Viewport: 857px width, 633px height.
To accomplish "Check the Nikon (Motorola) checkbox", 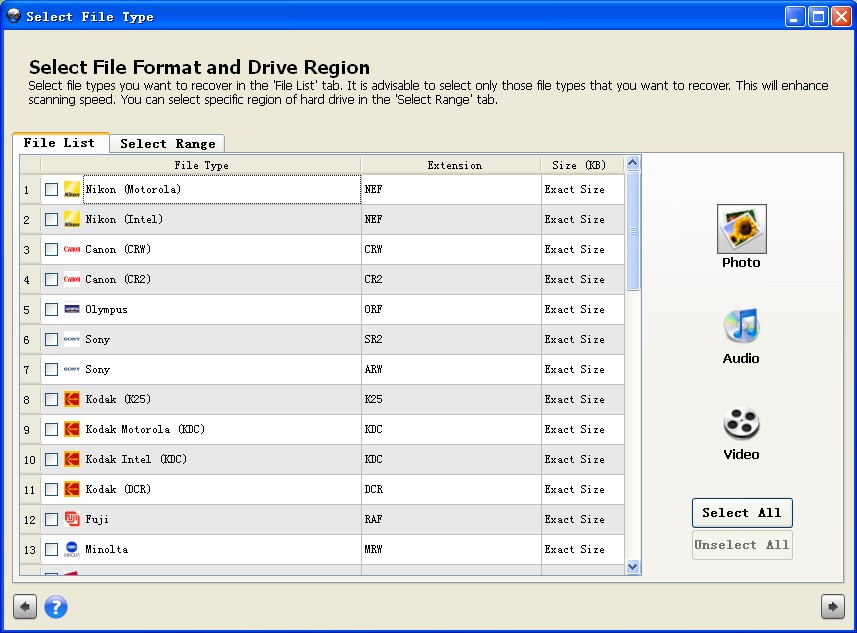I will pos(51,190).
